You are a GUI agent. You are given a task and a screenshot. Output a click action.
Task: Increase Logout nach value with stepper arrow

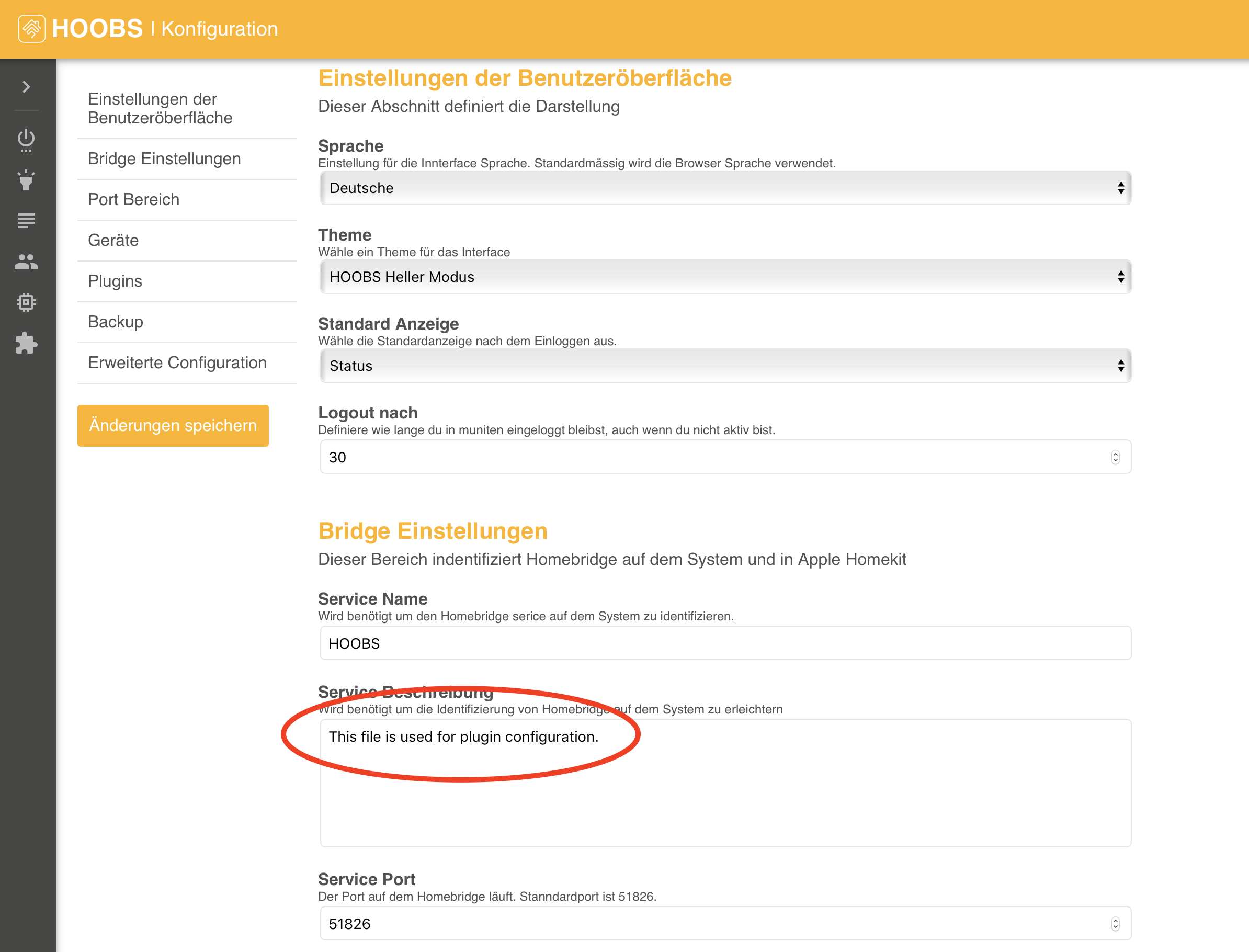pyautogui.click(x=1116, y=454)
